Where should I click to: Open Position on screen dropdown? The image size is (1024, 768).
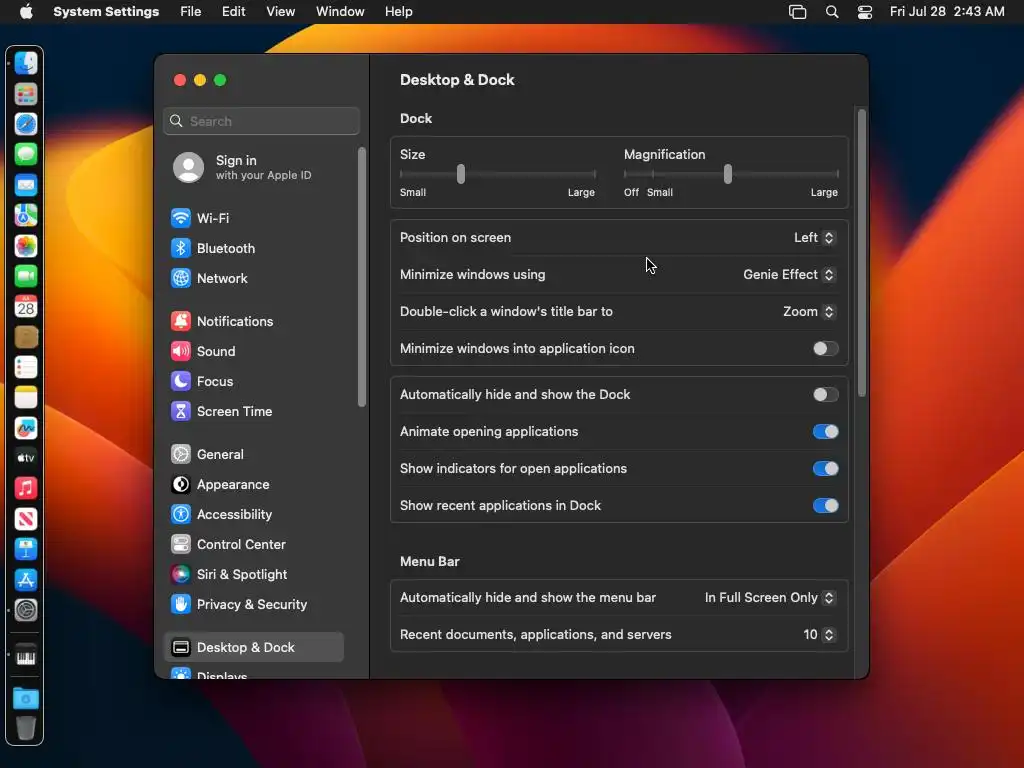(x=814, y=238)
